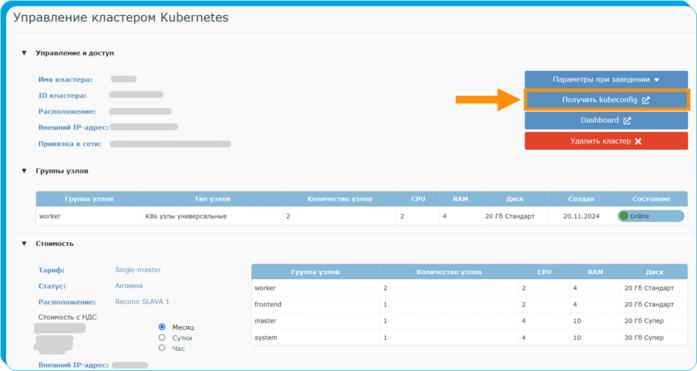Click the Создан column header
697x371 pixels.
581,199
